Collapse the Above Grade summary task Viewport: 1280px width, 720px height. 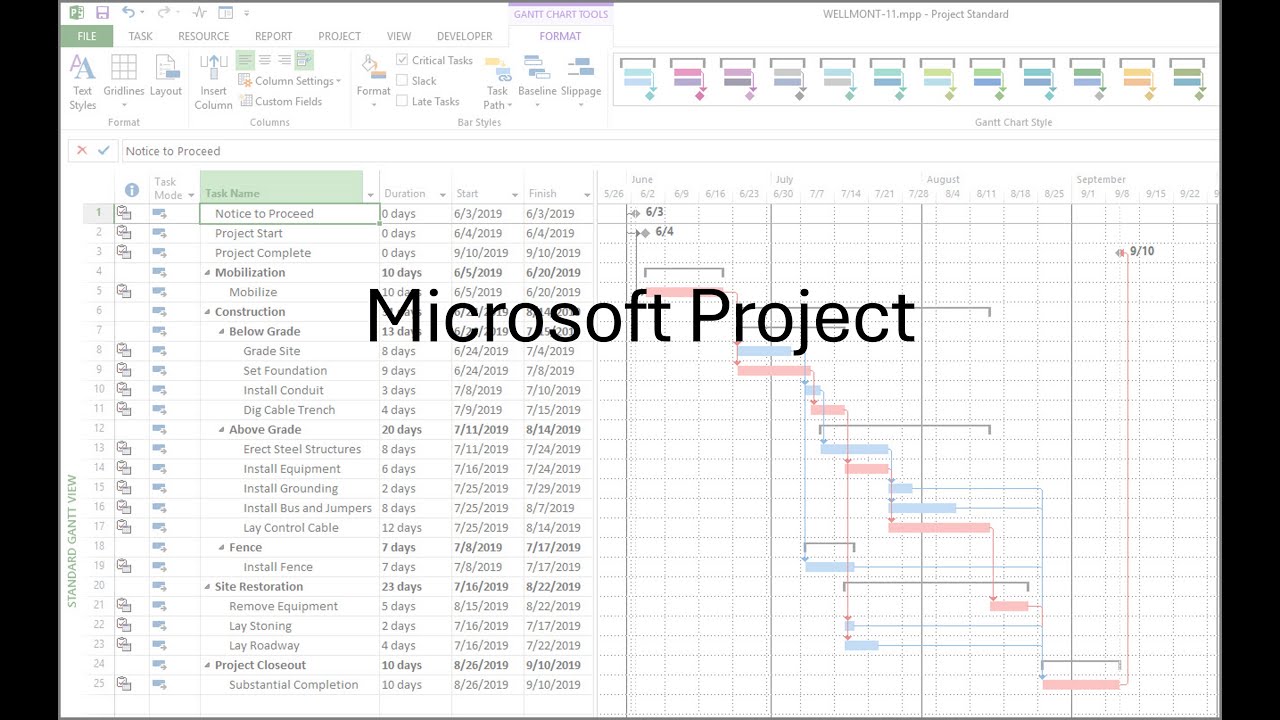[222, 430]
